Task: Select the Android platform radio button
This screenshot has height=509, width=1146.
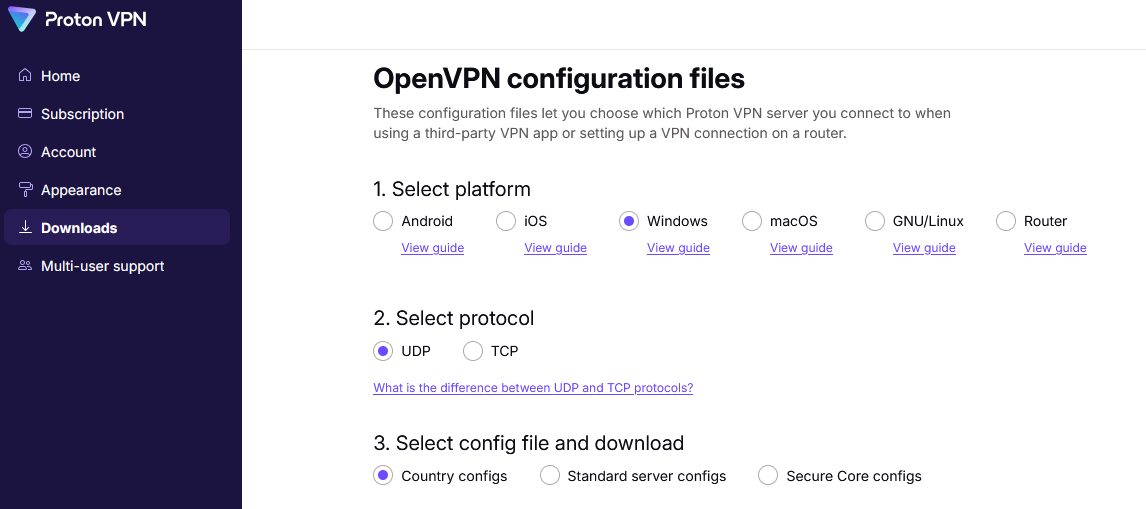Action: point(383,221)
